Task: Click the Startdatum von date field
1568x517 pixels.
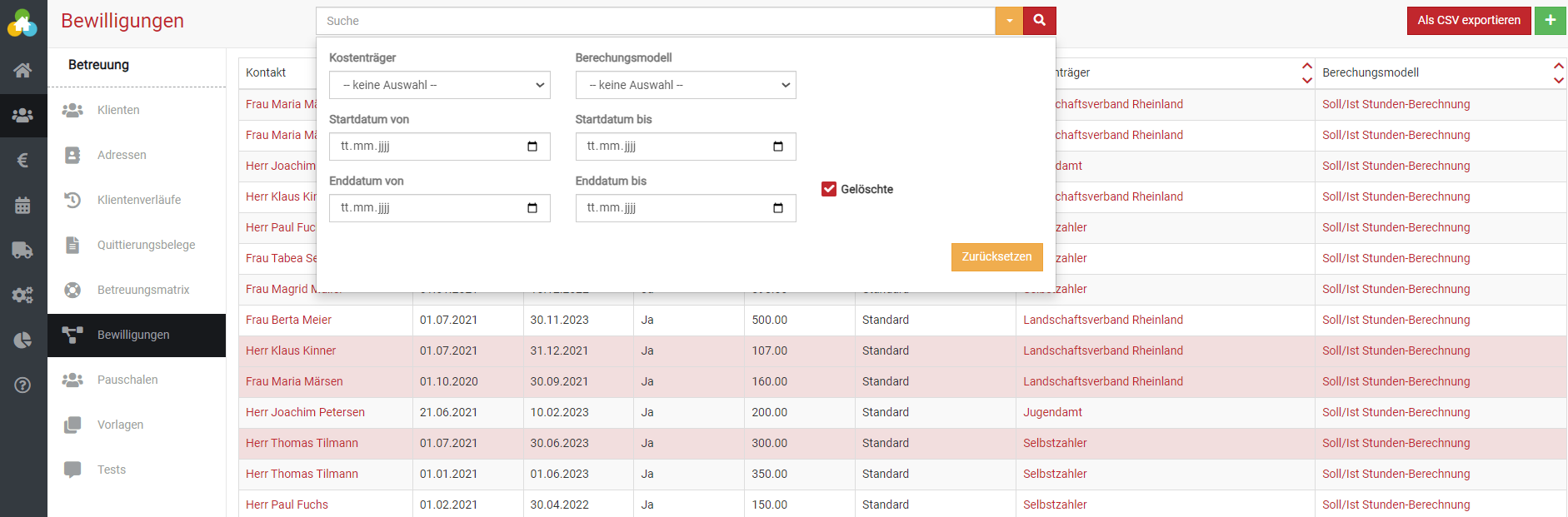Action: coord(439,147)
